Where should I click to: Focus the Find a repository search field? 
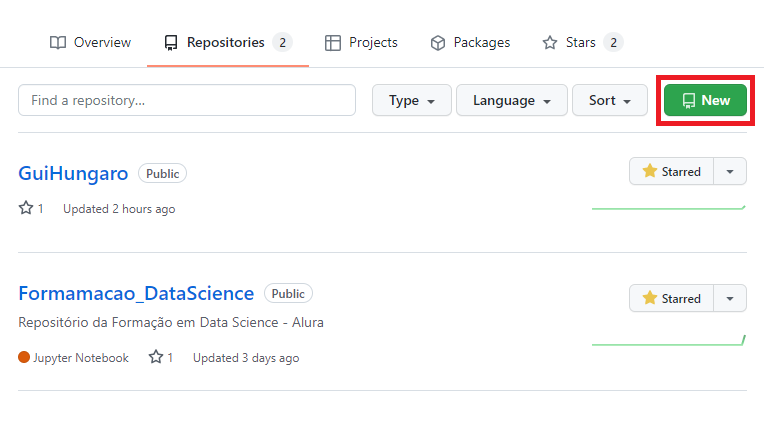coord(187,100)
